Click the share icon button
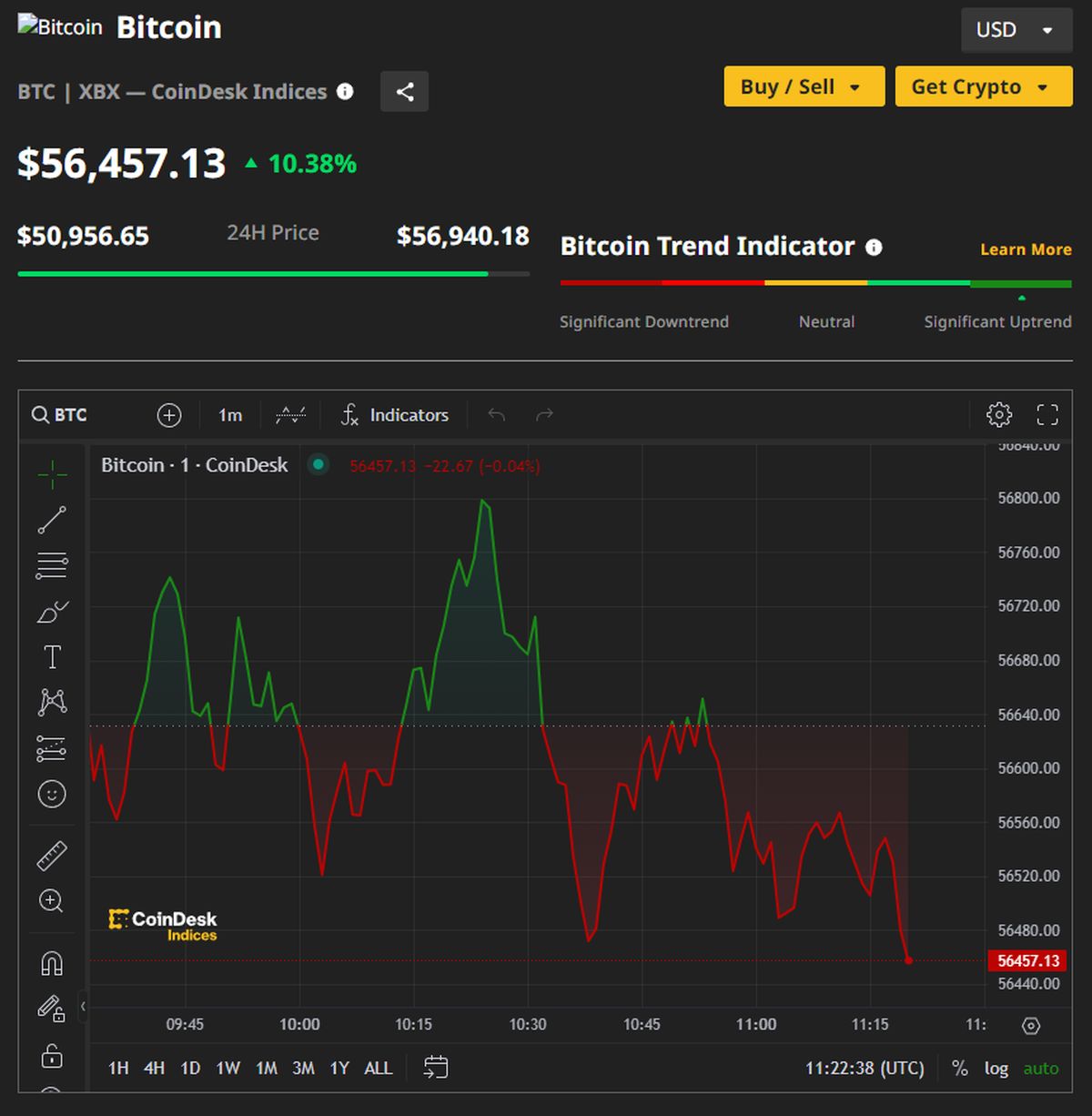Viewport: 1092px width, 1116px height. (405, 91)
